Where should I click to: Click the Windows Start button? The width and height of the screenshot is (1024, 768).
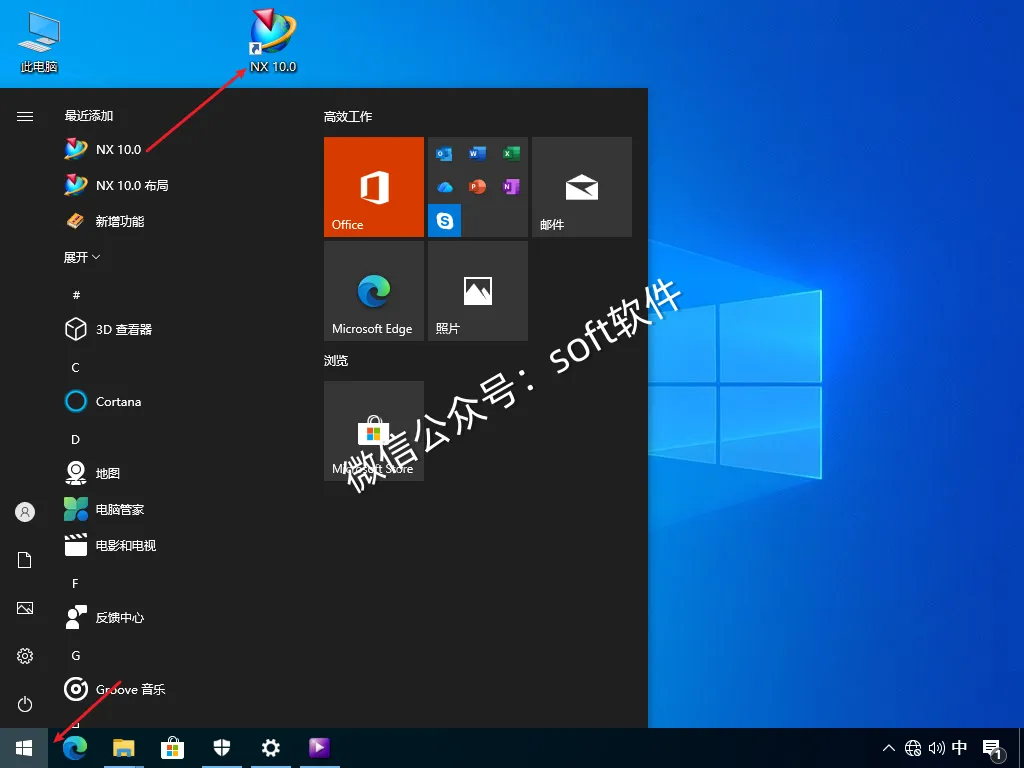(24, 748)
